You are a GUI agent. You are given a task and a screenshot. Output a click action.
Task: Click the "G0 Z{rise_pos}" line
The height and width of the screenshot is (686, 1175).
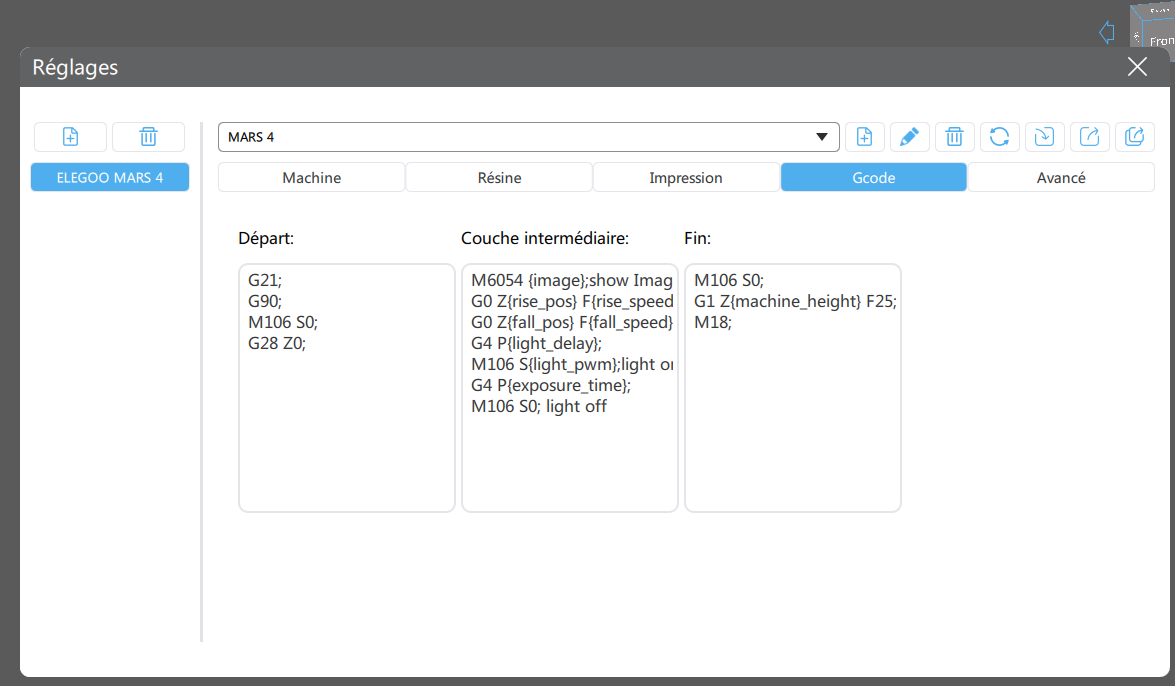[572, 301]
